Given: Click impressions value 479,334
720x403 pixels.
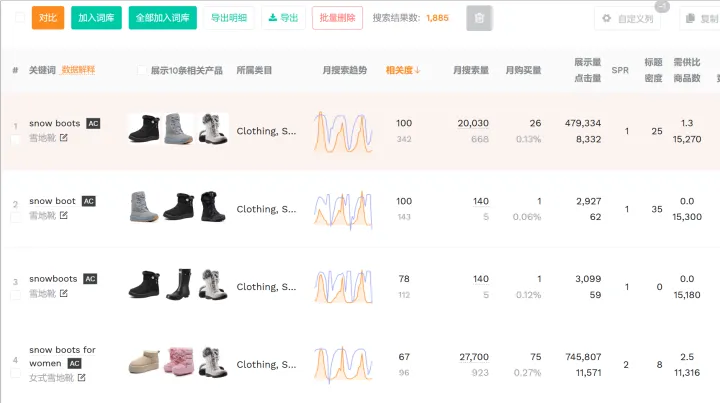Looking at the screenshot, I should [x=583, y=123].
